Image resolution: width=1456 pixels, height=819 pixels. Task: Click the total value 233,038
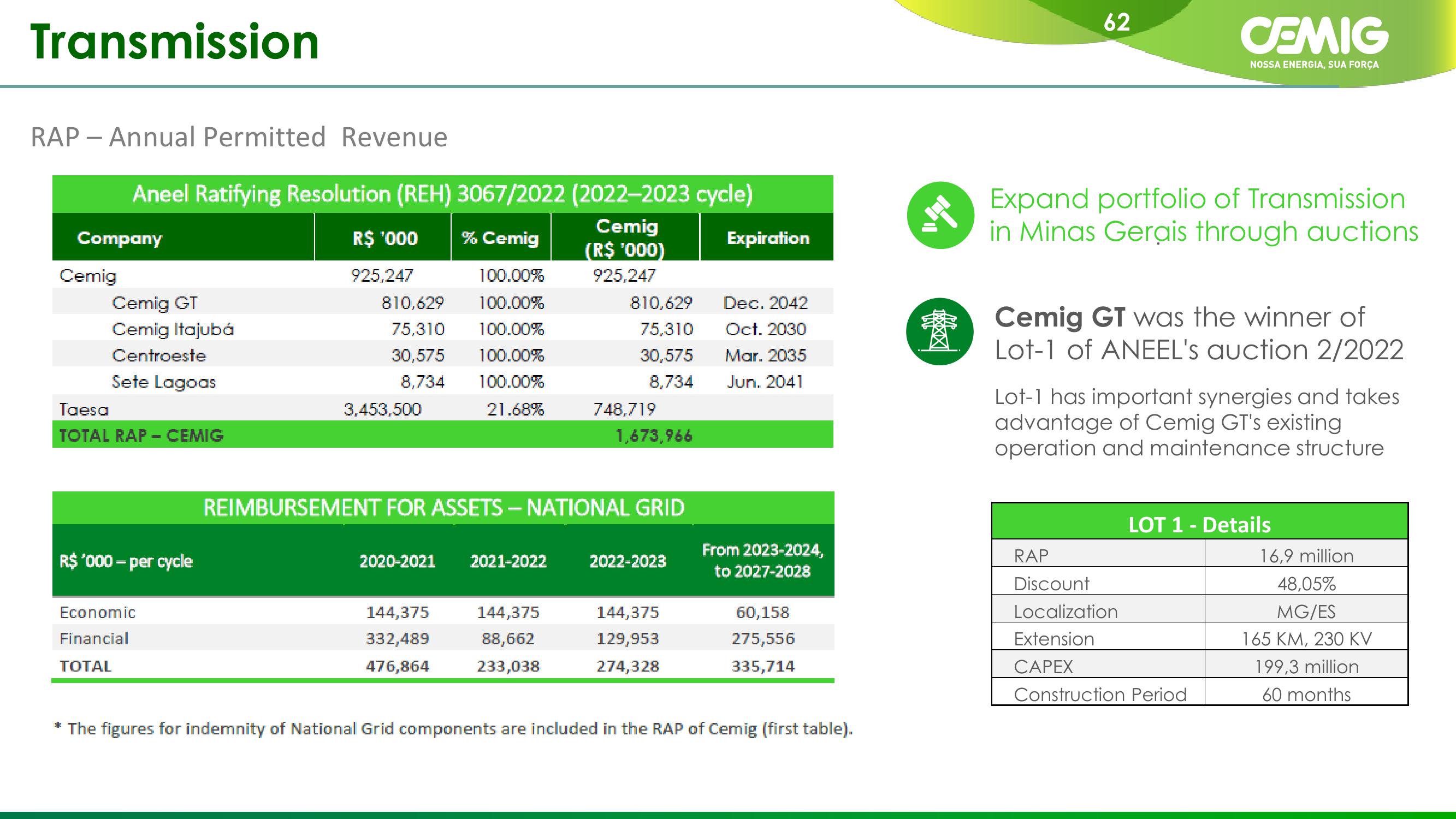coord(508,666)
